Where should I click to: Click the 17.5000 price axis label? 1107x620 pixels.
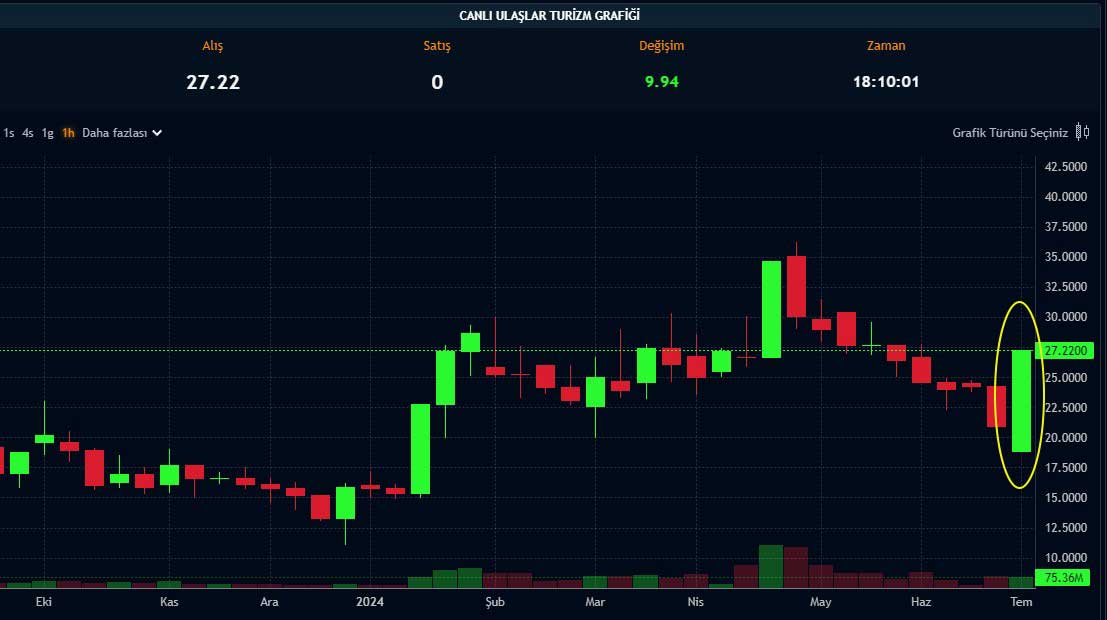[1065, 467]
